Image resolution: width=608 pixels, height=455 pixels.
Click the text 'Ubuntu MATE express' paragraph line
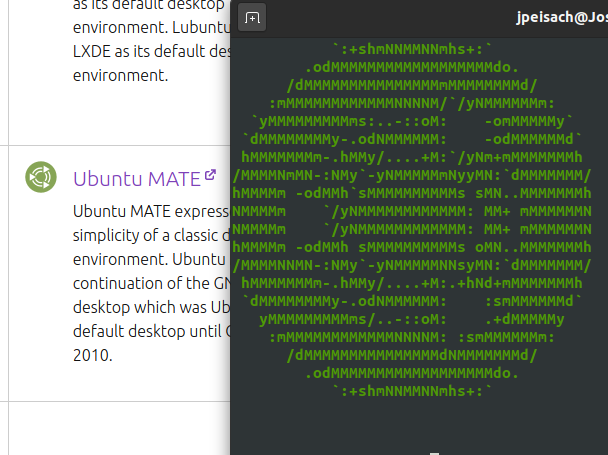[x=151, y=212]
